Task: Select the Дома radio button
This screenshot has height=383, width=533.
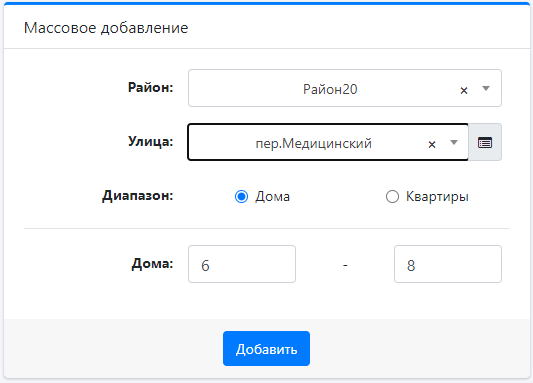Action: tap(241, 196)
